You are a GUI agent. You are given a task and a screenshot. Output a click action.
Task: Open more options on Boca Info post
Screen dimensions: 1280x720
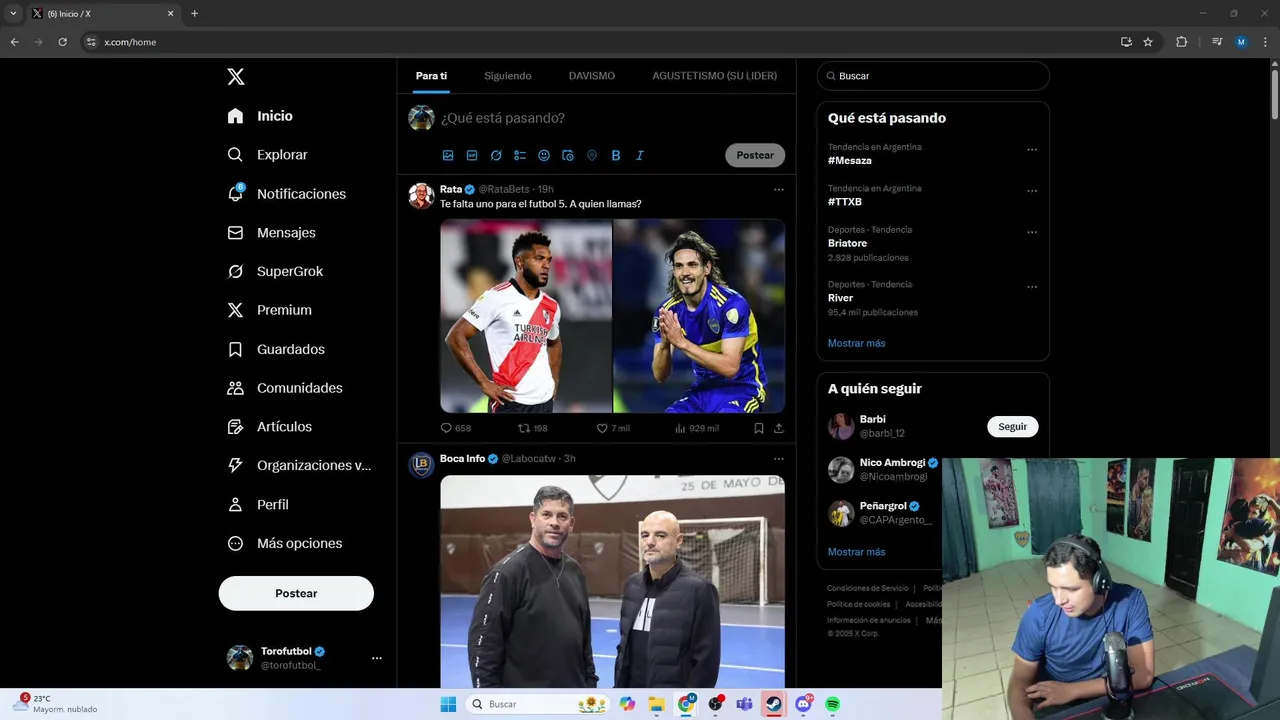click(x=778, y=459)
